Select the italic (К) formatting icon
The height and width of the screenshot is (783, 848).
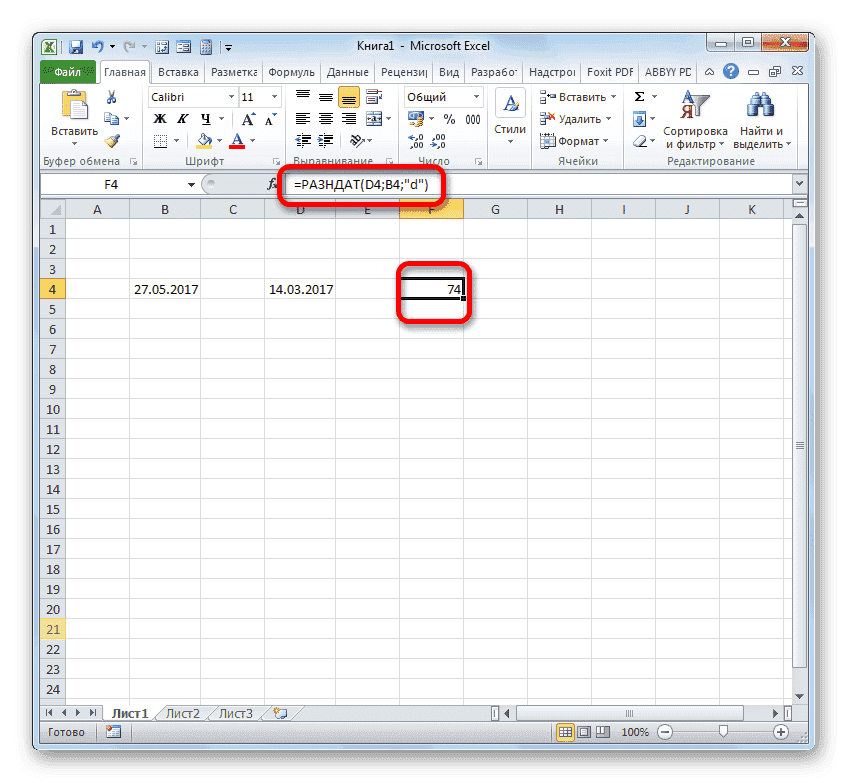(185, 118)
